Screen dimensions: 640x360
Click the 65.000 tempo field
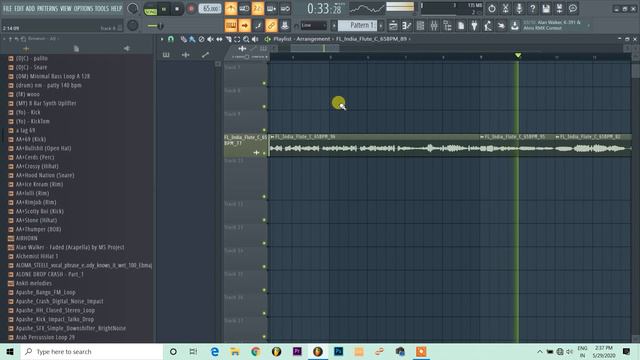coord(210,9)
